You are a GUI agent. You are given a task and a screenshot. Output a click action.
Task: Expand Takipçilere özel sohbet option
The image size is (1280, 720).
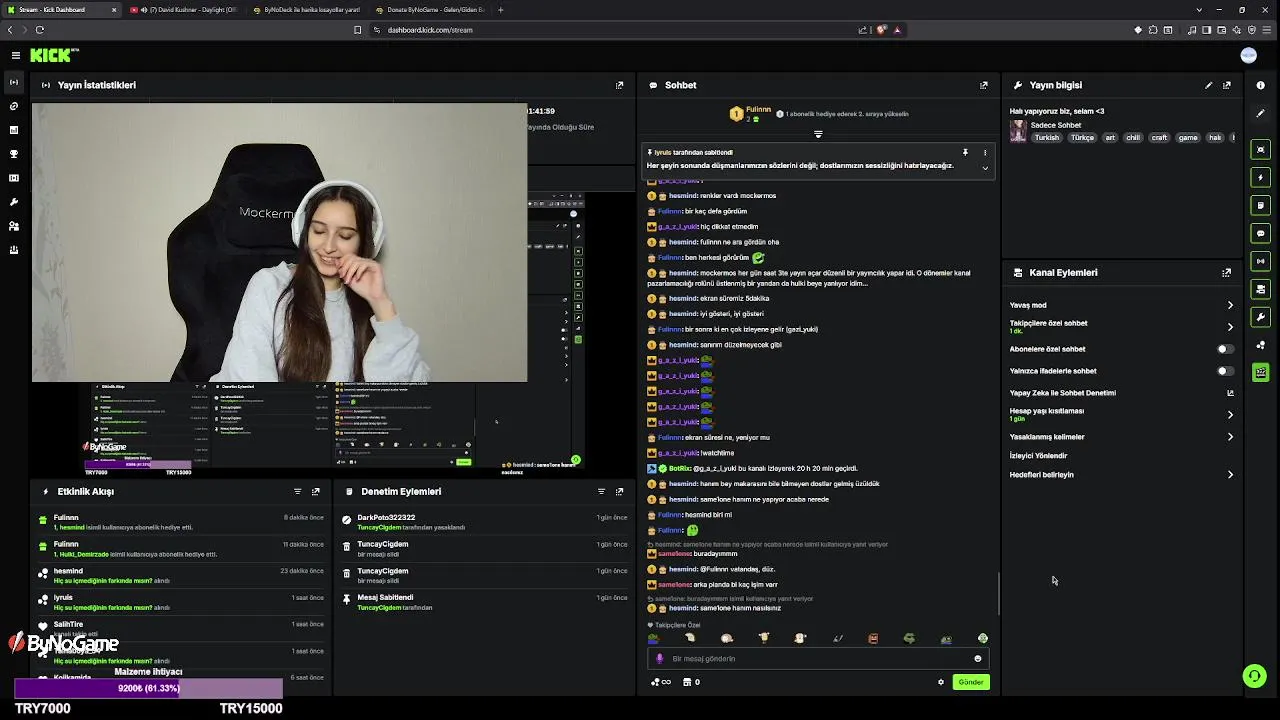(1230, 327)
